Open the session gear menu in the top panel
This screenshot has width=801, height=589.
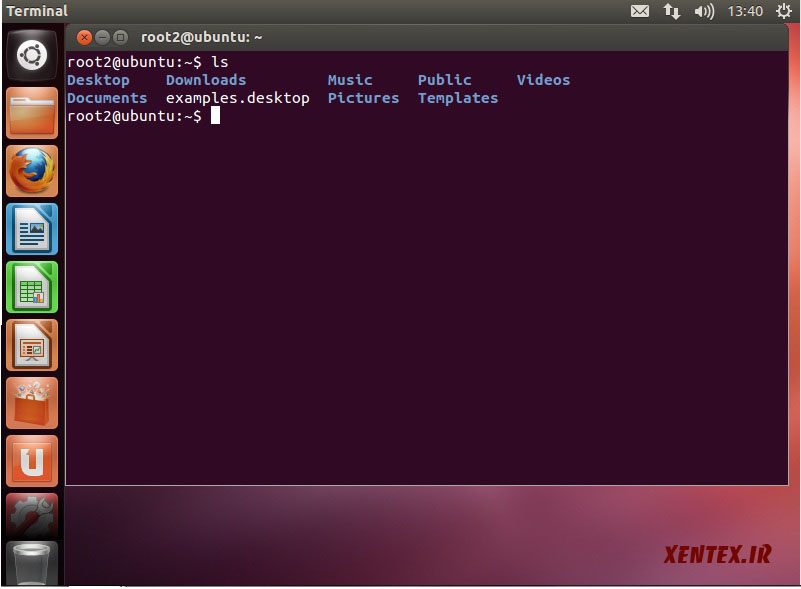click(784, 12)
